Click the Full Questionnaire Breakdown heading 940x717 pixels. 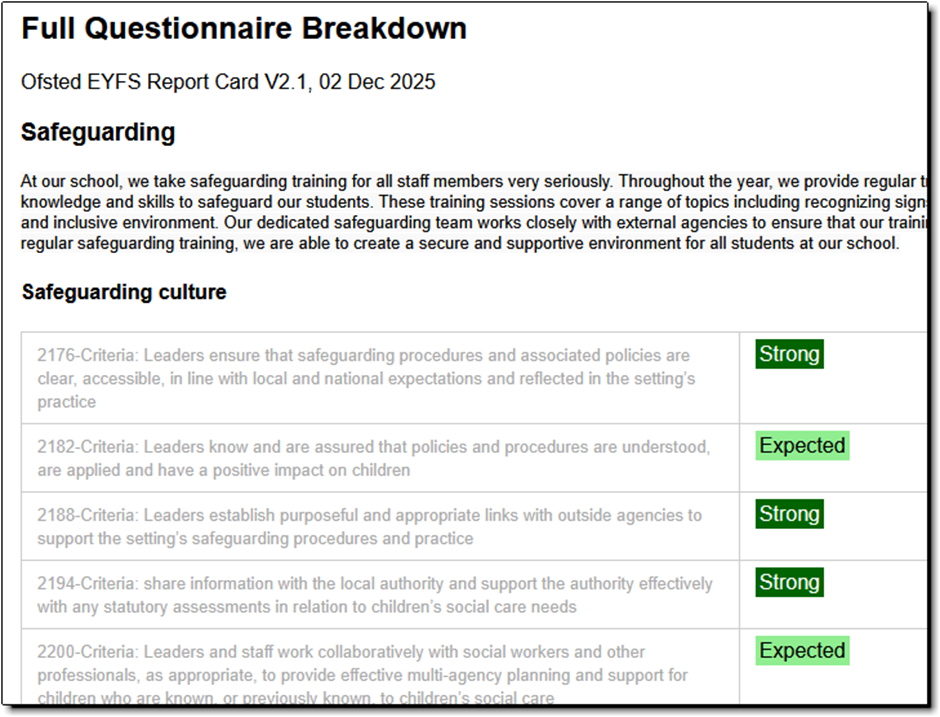click(244, 29)
